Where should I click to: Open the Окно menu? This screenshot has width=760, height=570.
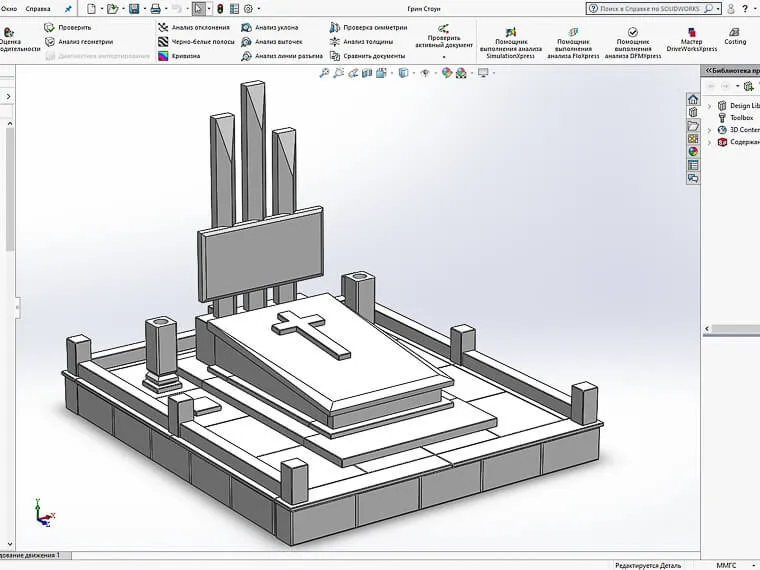pyautogui.click(x=10, y=8)
